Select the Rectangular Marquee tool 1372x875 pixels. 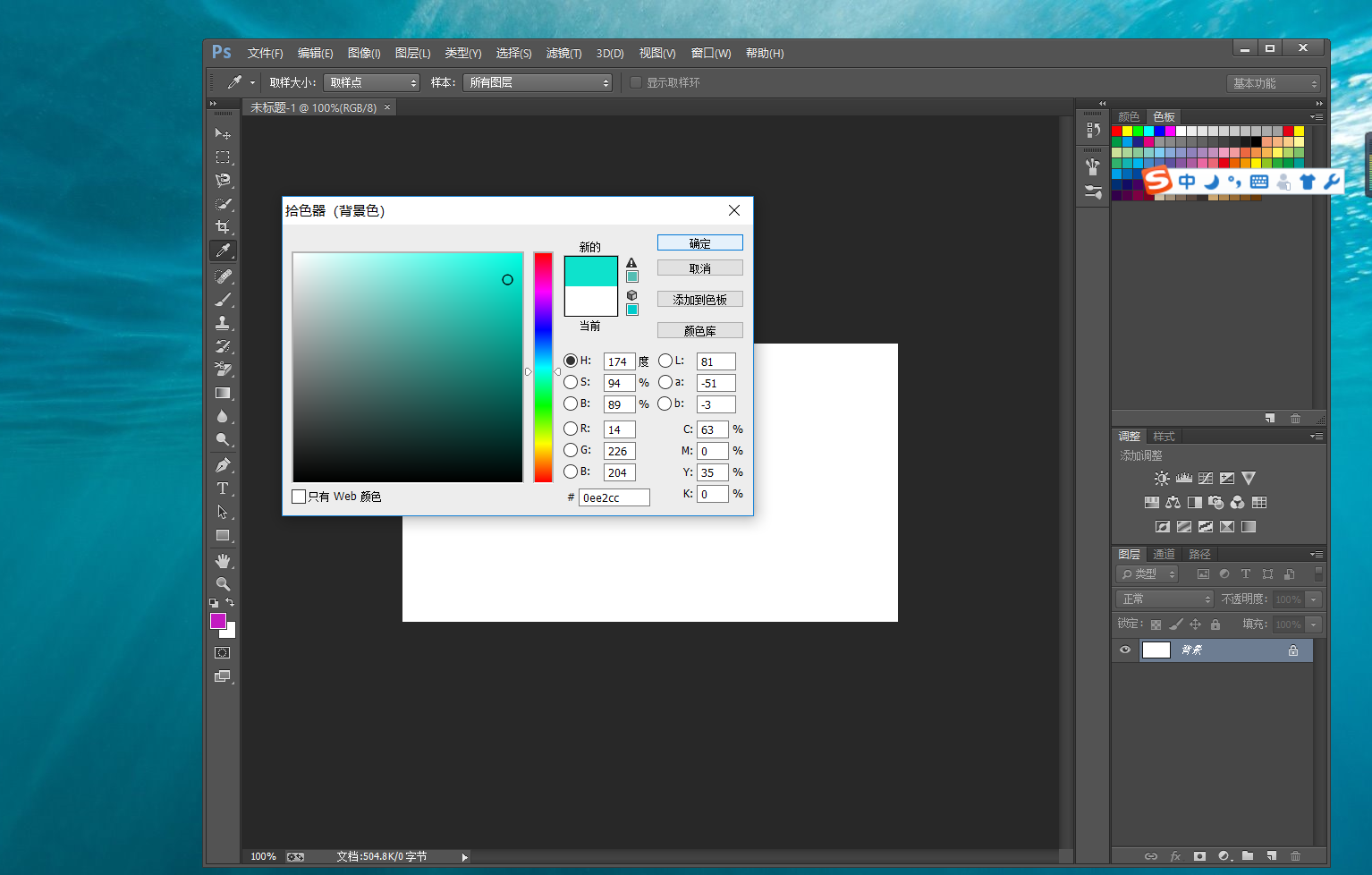[223, 157]
